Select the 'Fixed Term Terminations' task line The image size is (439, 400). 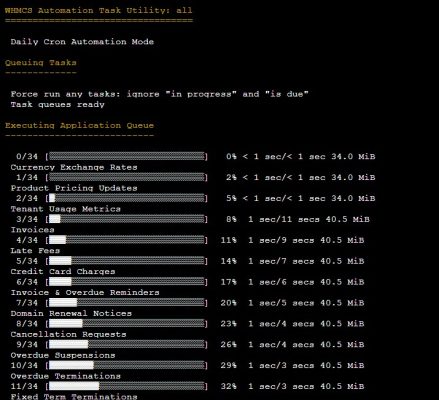pos(74,396)
